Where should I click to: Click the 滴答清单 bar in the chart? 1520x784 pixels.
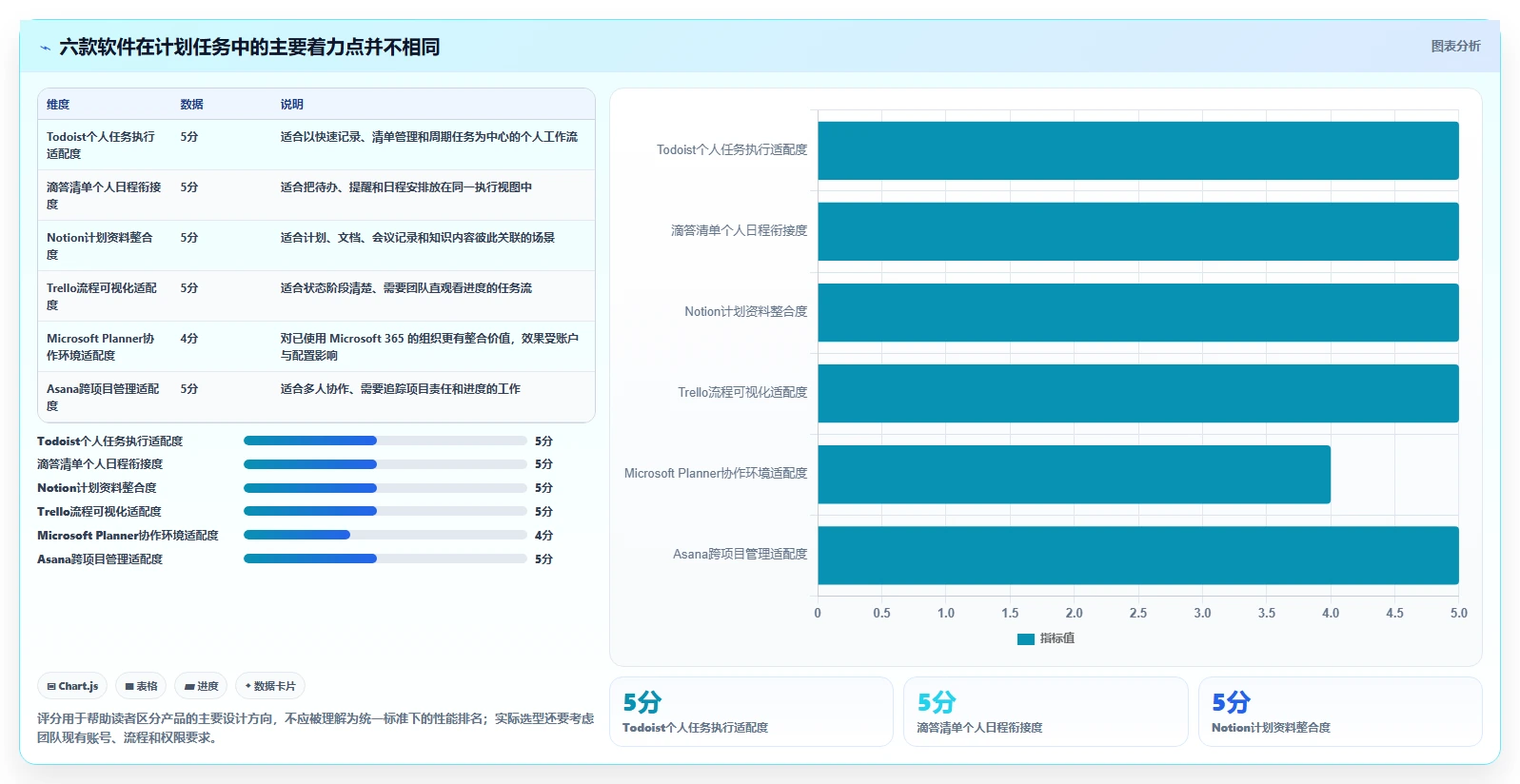click(1138, 231)
